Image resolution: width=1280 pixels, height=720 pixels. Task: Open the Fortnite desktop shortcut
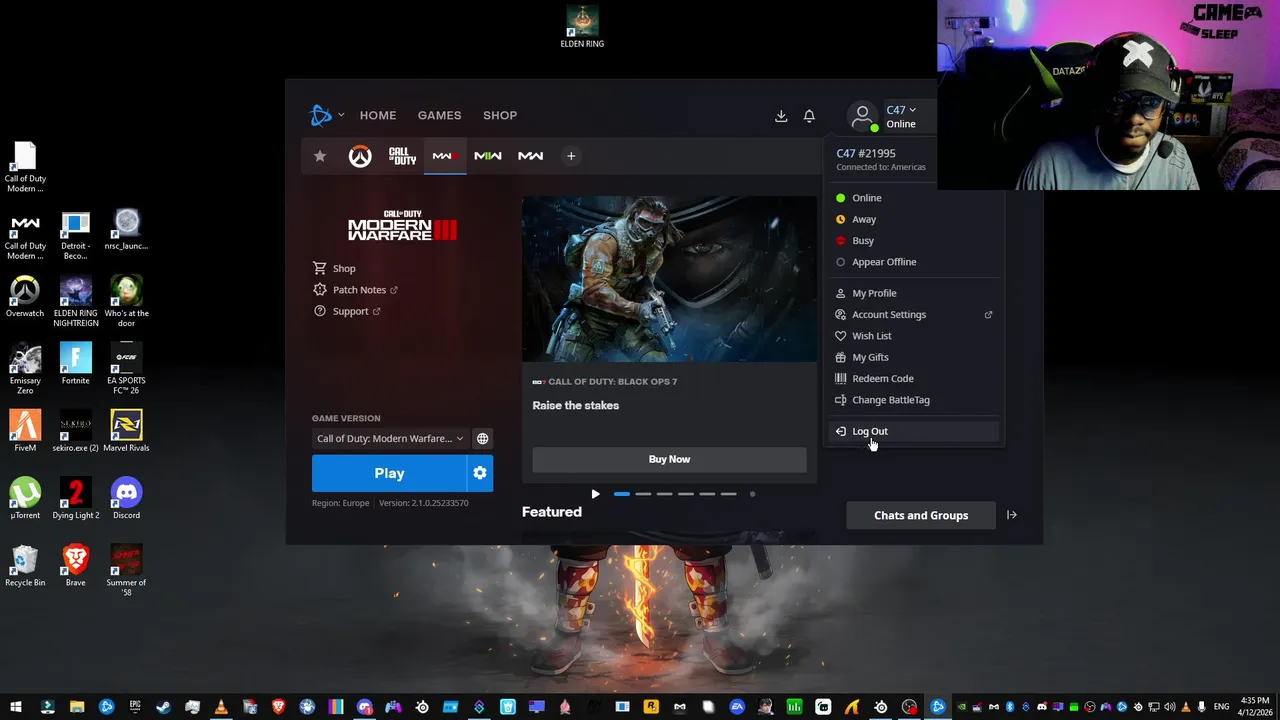[x=75, y=364]
